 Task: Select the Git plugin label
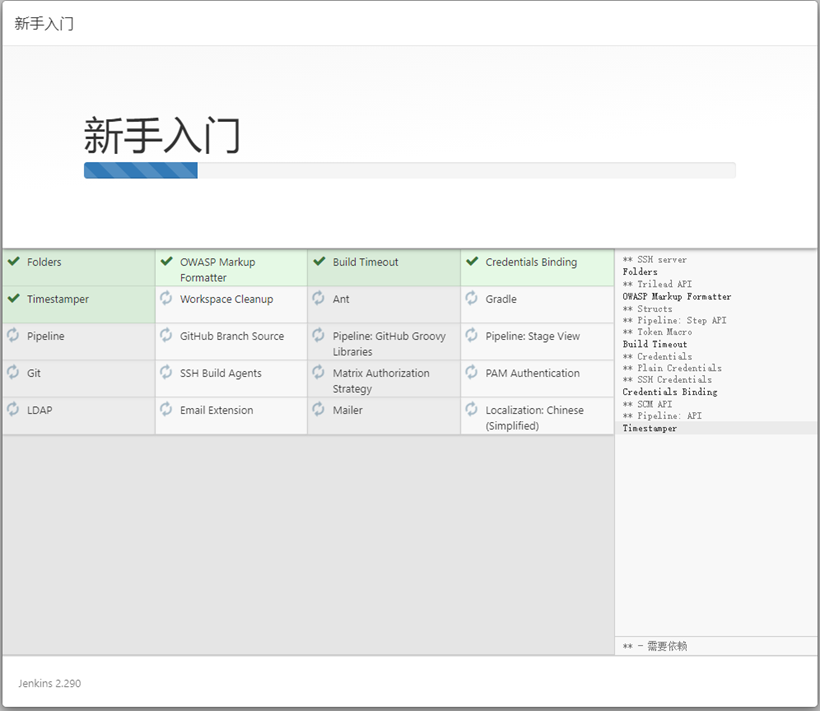(33, 373)
